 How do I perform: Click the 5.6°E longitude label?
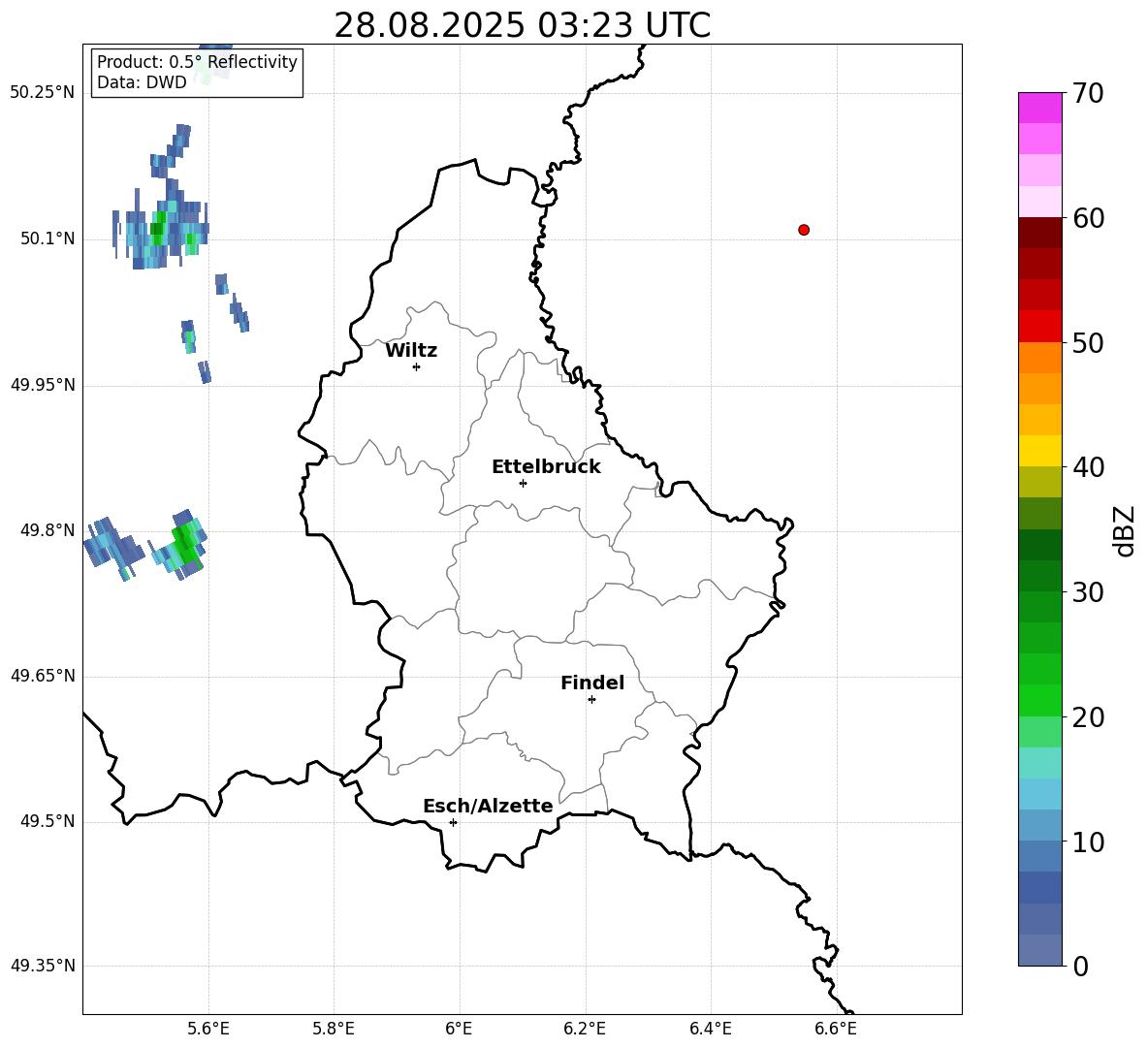pos(208,1029)
